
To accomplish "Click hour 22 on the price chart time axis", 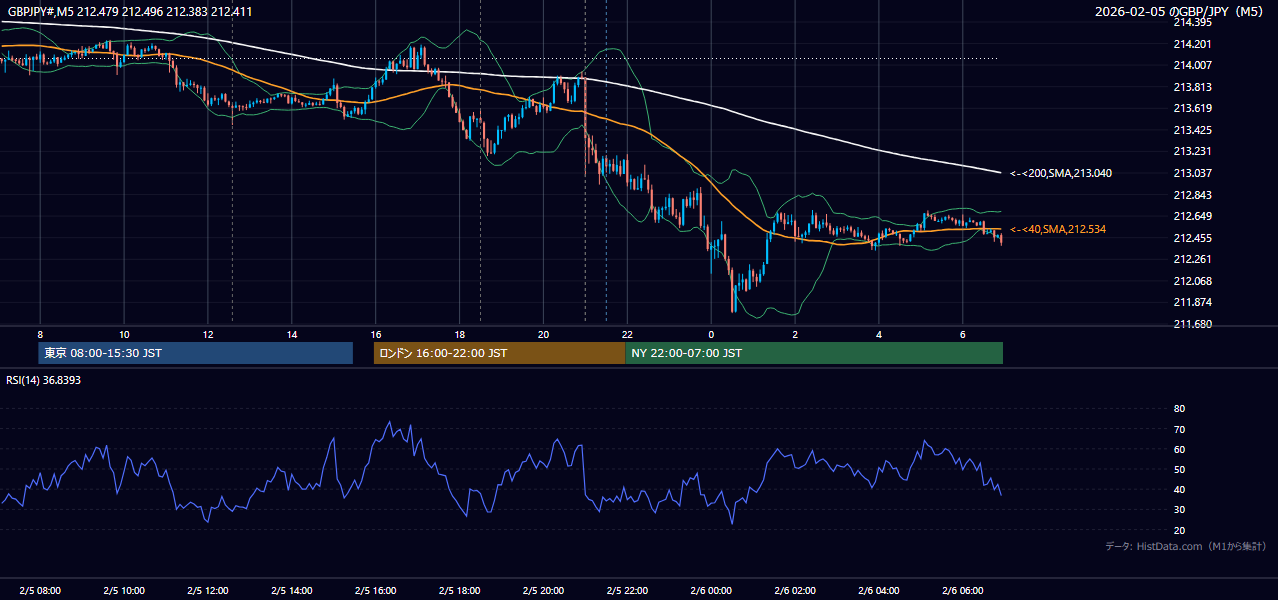I will [627, 334].
